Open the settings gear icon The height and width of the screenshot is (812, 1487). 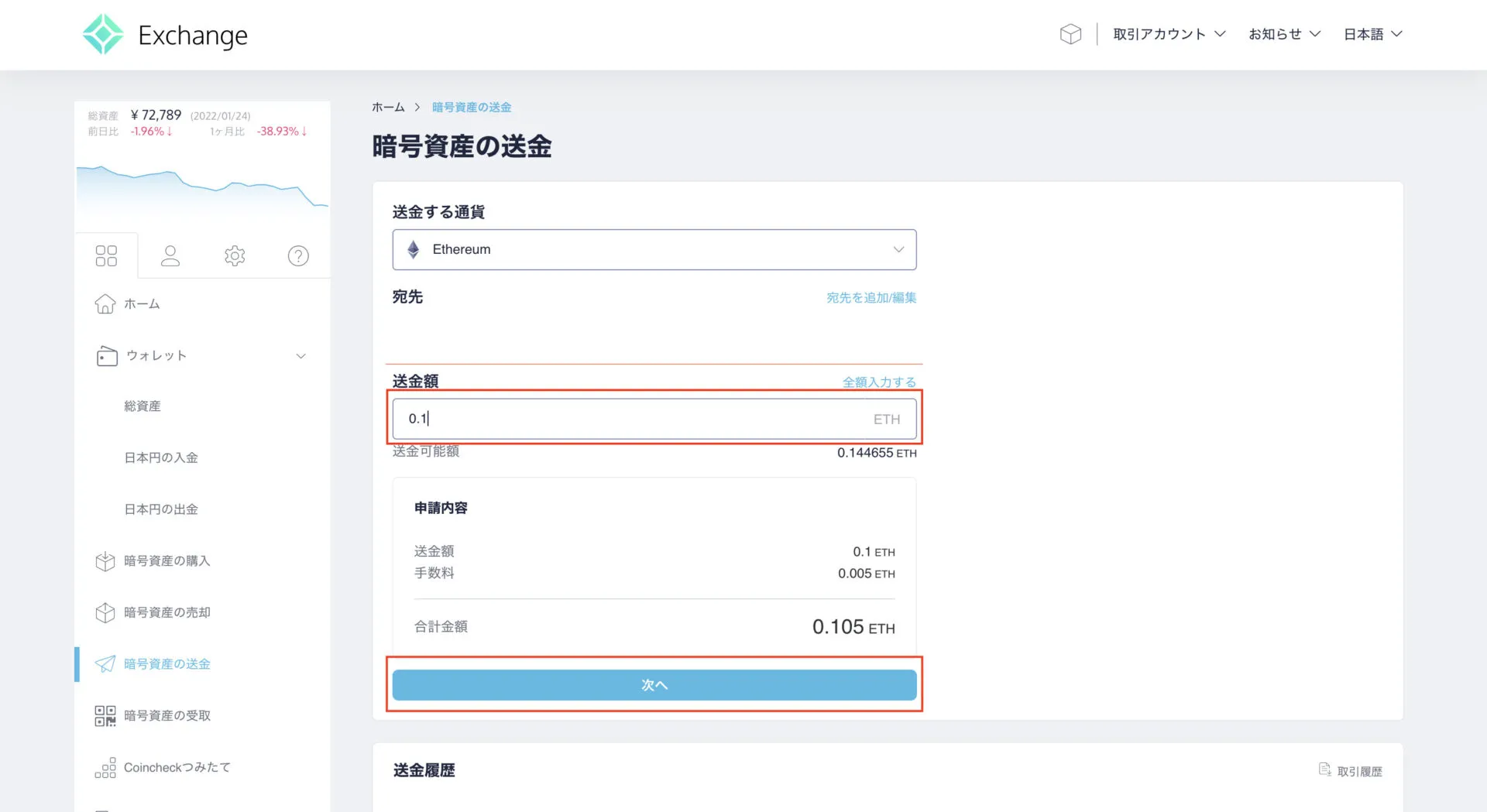[x=235, y=255]
